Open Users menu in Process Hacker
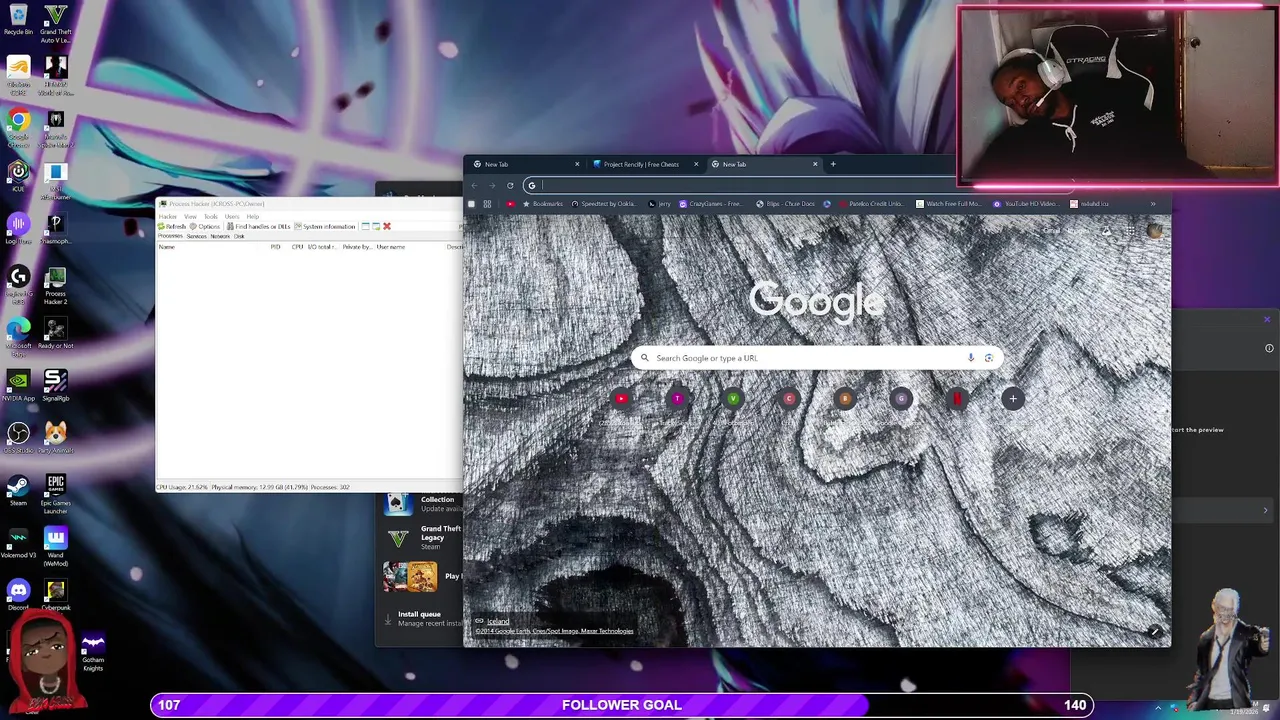The height and width of the screenshot is (720, 1280). (232, 217)
